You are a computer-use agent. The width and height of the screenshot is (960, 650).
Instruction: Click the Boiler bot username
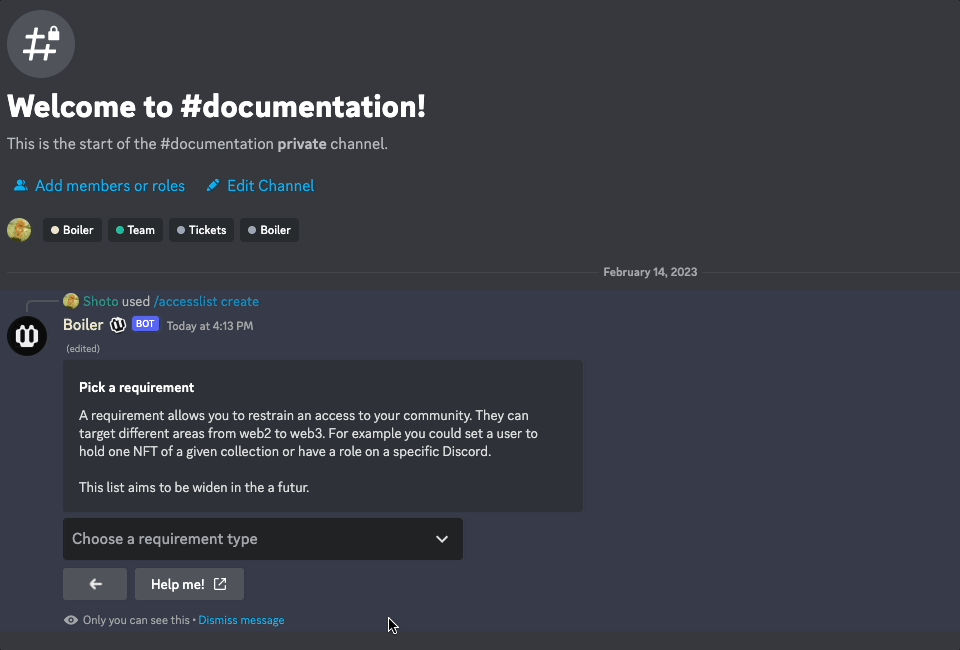[83, 325]
